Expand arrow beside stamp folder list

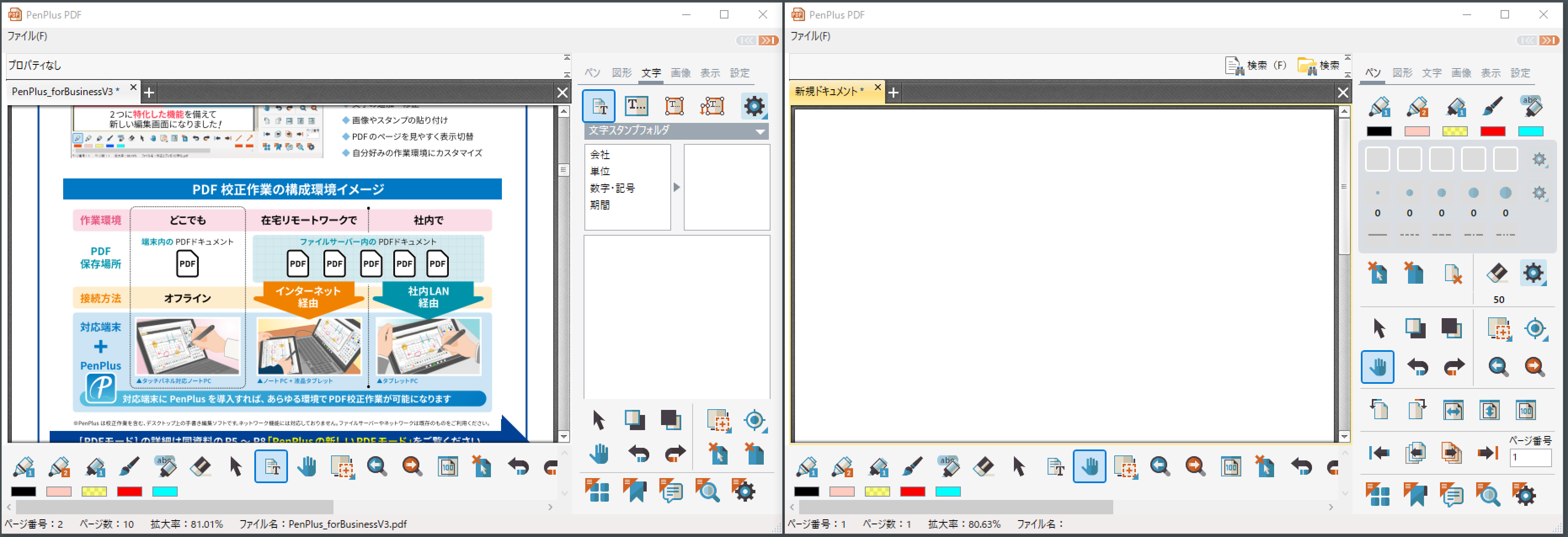pos(677,187)
